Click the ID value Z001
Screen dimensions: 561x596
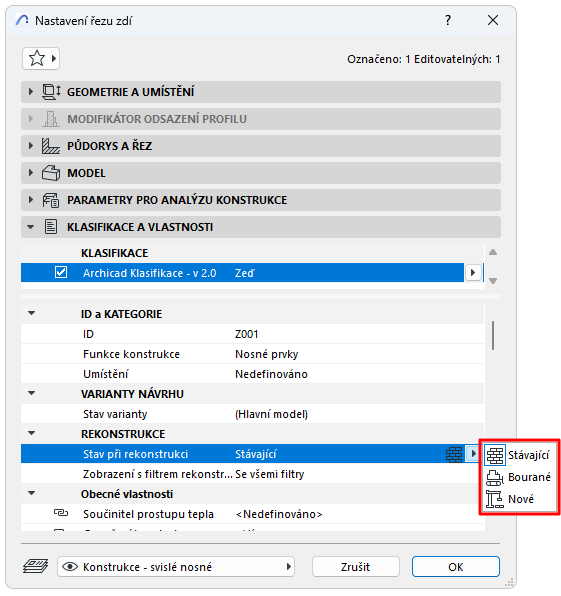(x=247, y=334)
